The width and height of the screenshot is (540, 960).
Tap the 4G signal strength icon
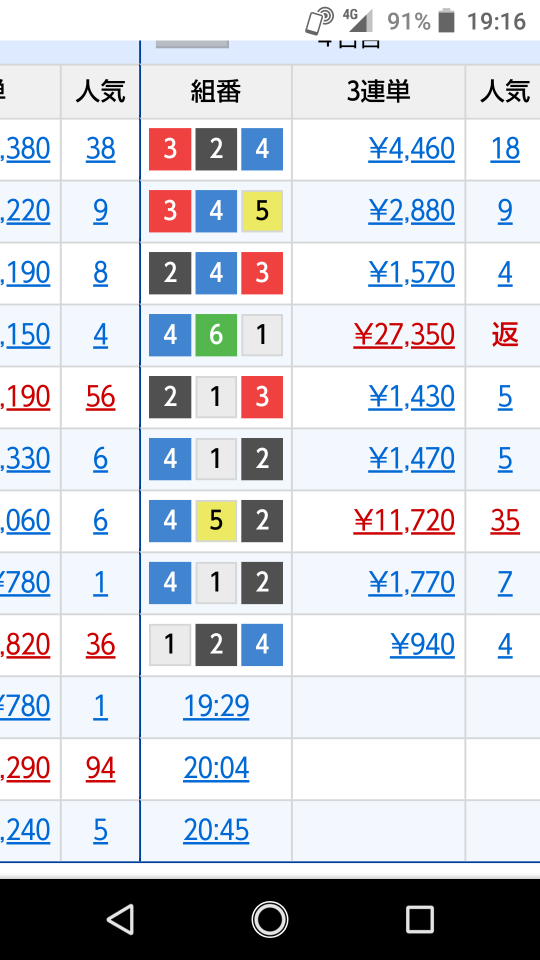tap(358, 20)
